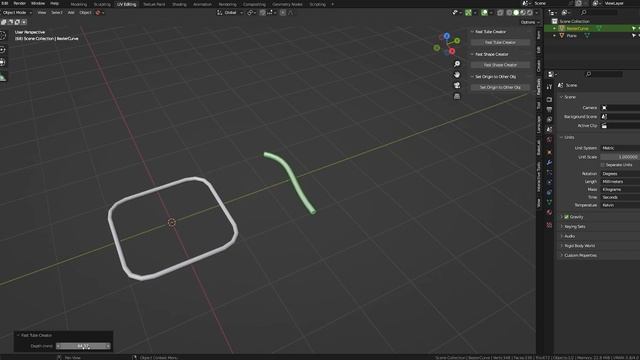Enable Separate Units checkbox
This screenshot has width=640, height=360.
[603, 165]
